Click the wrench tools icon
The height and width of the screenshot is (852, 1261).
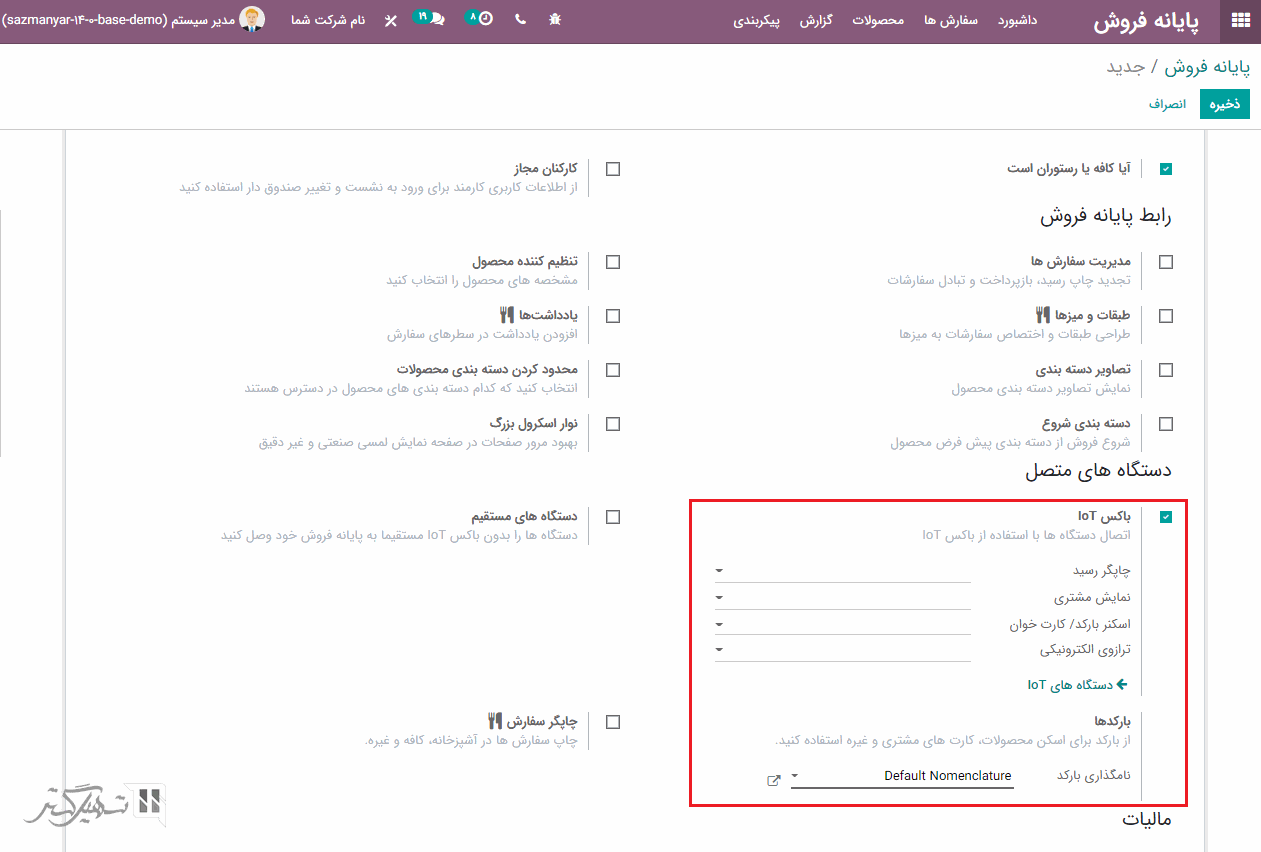coord(390,20)
